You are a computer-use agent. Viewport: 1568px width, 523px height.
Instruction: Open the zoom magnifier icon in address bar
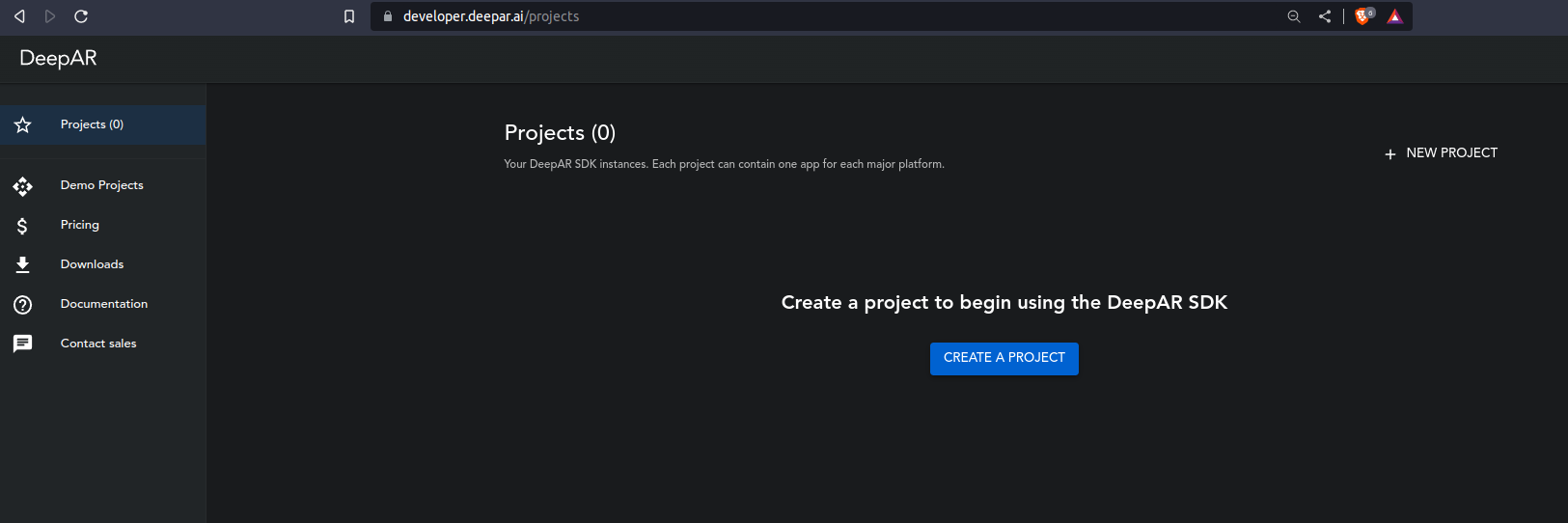pyautogui.click(x=1294, y=16)
